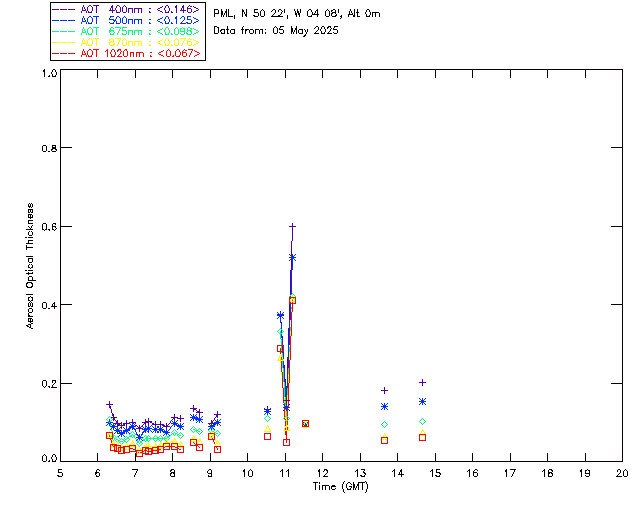The width and height of the screenshot is (640, 512).
Task: Click the 0.6 y-axis tick label
Action: pos(49,227)
